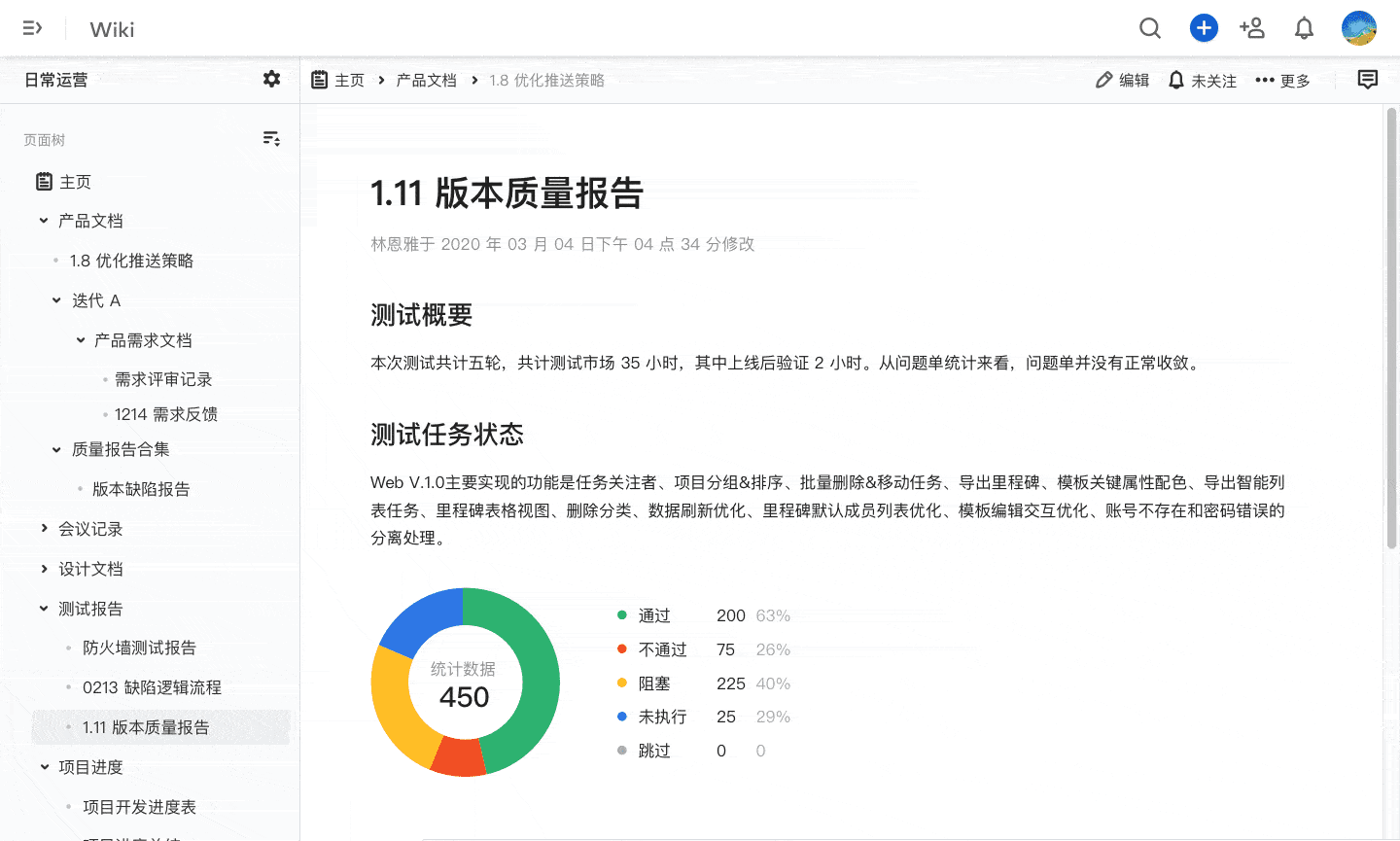
Task: Click the blue plus create button
Action: click(x=1204, y=28)
